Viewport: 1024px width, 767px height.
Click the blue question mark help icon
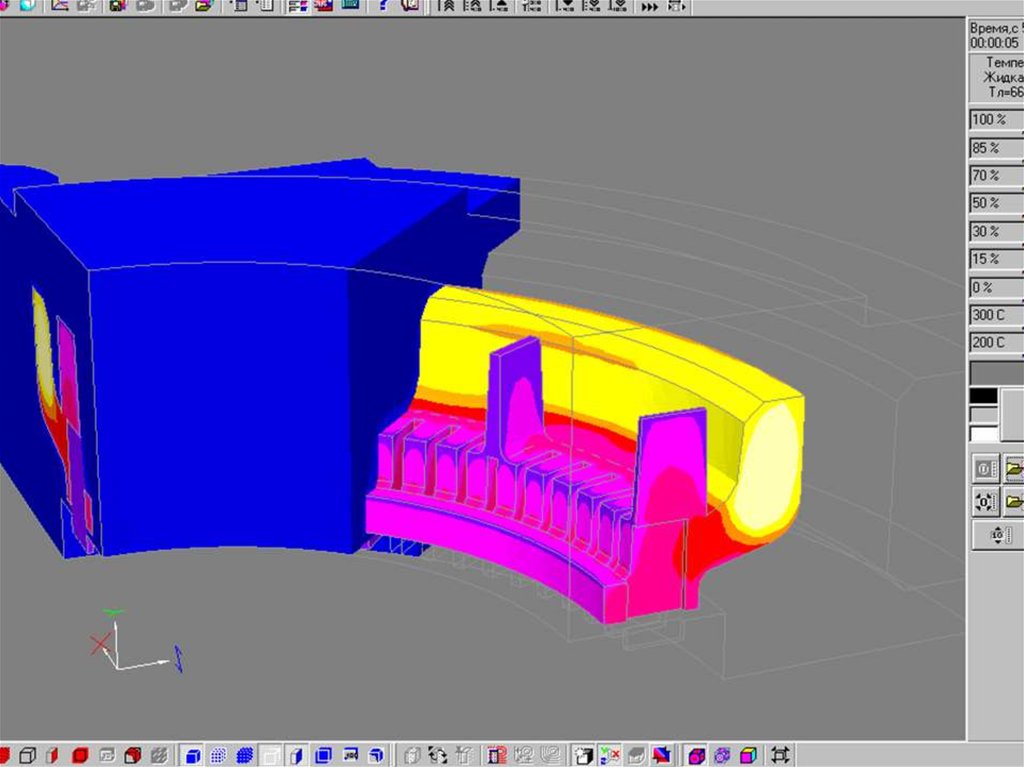pos(384,6)
